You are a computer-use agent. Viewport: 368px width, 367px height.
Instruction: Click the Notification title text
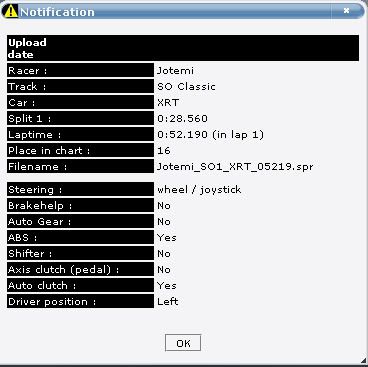57,12
